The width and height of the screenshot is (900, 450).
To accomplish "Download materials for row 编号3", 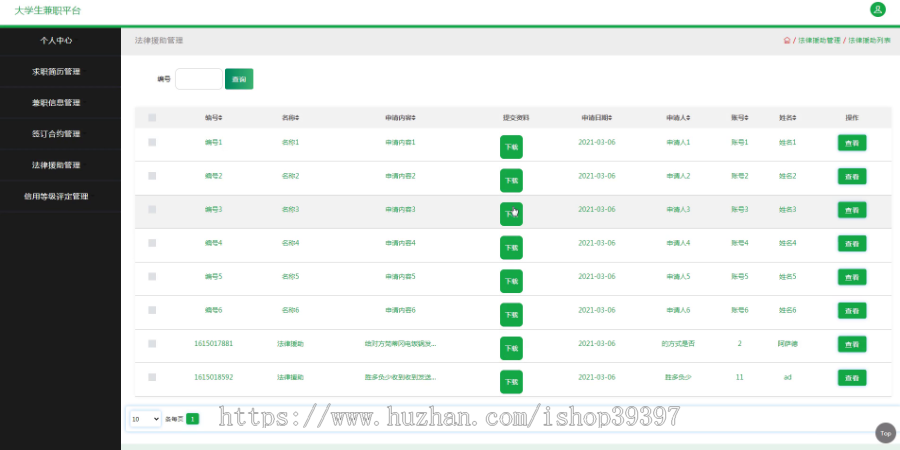I will point(511,214).
